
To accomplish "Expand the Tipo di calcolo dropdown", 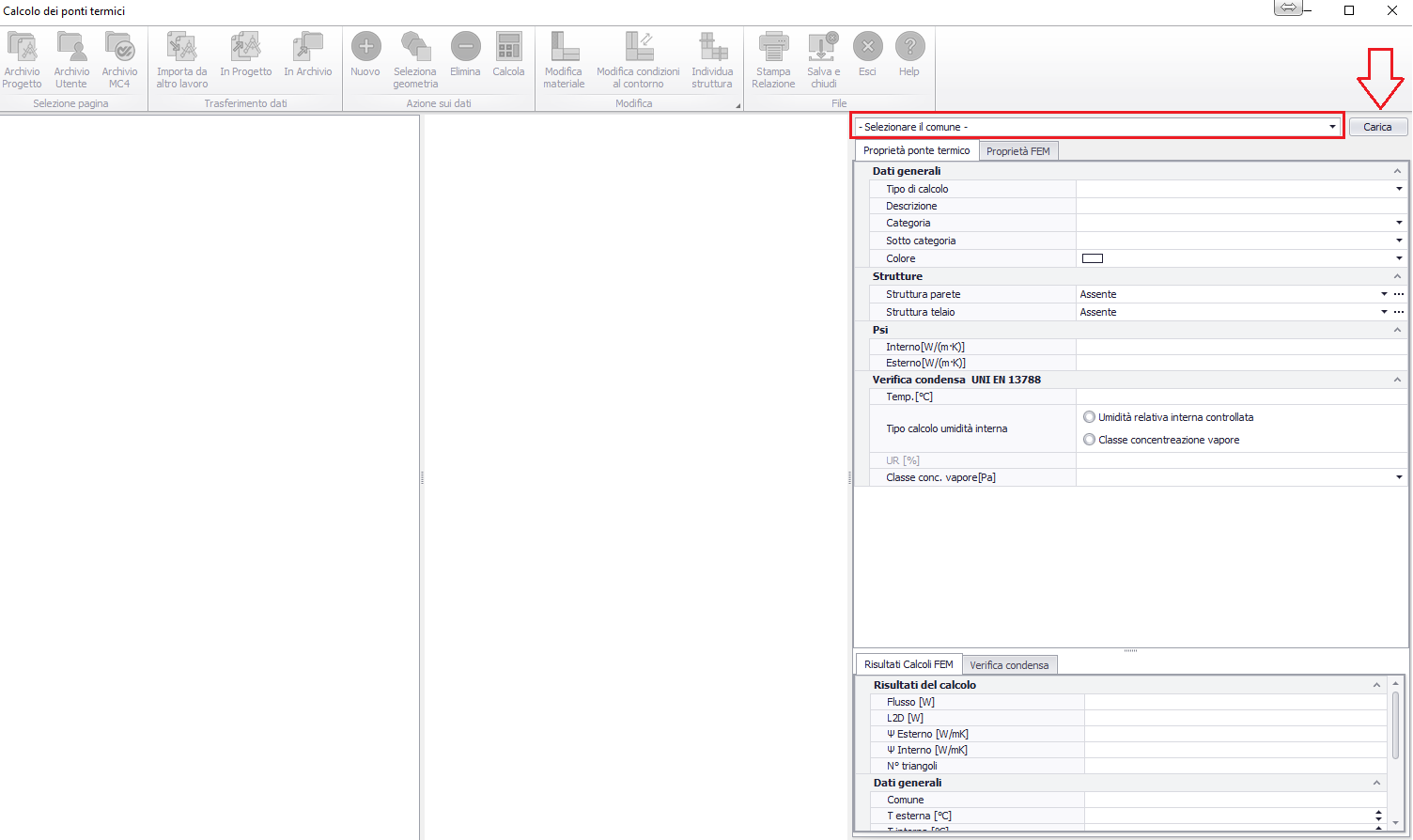I will [1399, 189].
